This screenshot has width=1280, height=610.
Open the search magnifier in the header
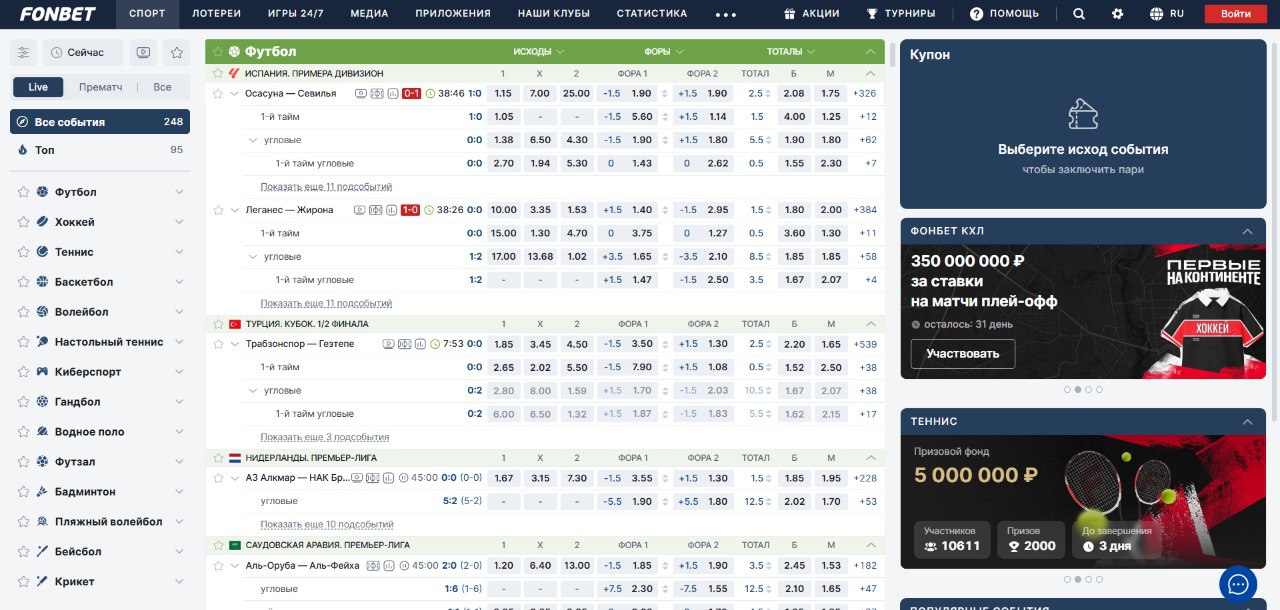click(1079, 14)
